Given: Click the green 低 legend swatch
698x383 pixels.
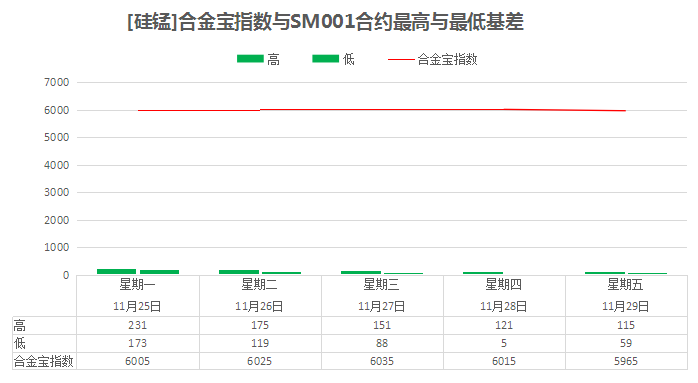Looking at the screenshot, I should click(325, 59).
